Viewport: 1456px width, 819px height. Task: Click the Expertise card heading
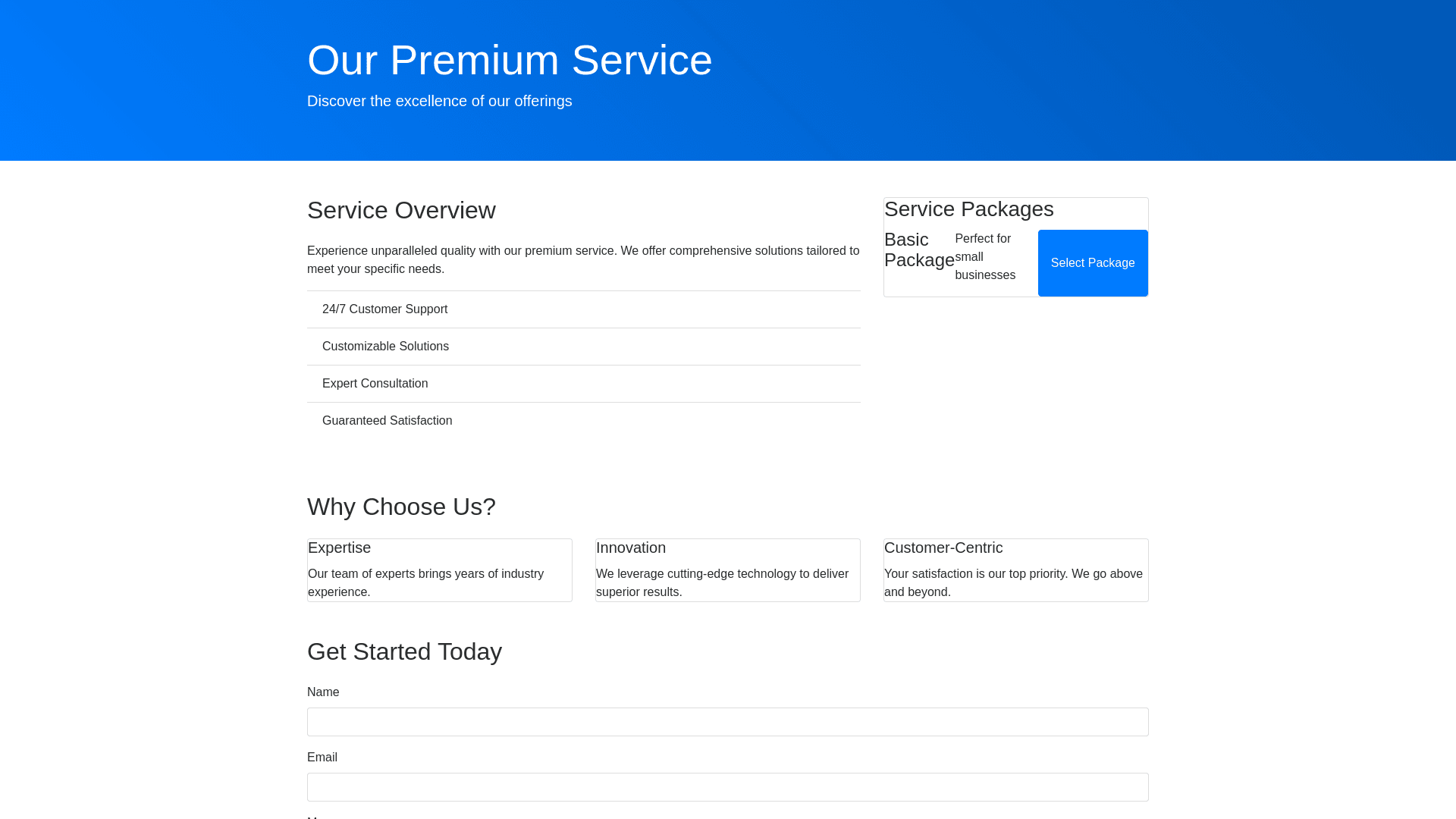tap(339, 548)
